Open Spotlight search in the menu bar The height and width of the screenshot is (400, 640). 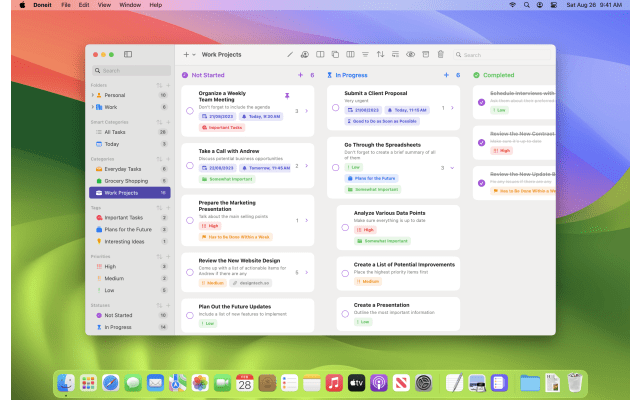527,5
